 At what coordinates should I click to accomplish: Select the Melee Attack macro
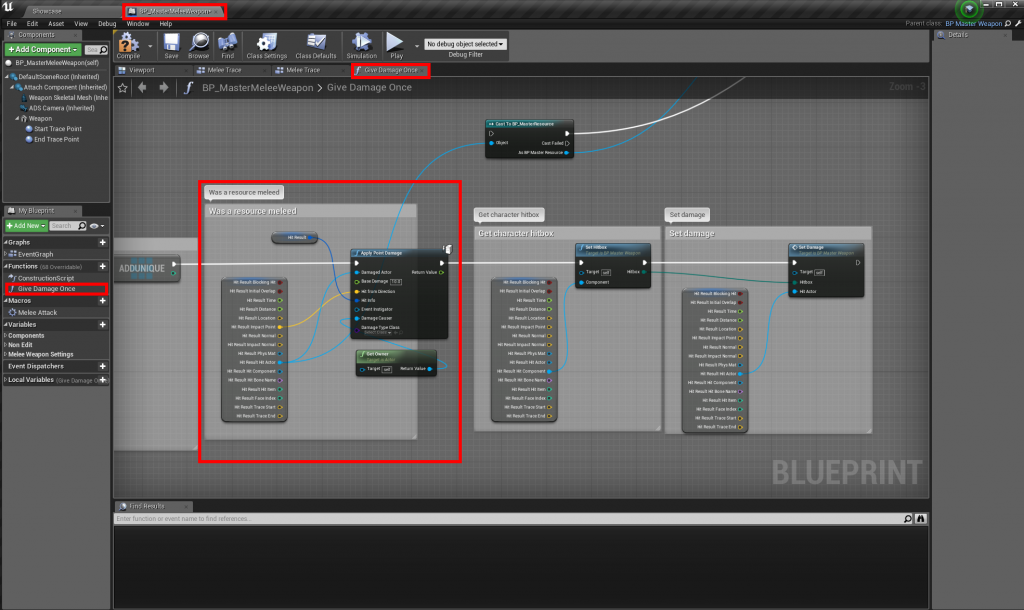37,313
